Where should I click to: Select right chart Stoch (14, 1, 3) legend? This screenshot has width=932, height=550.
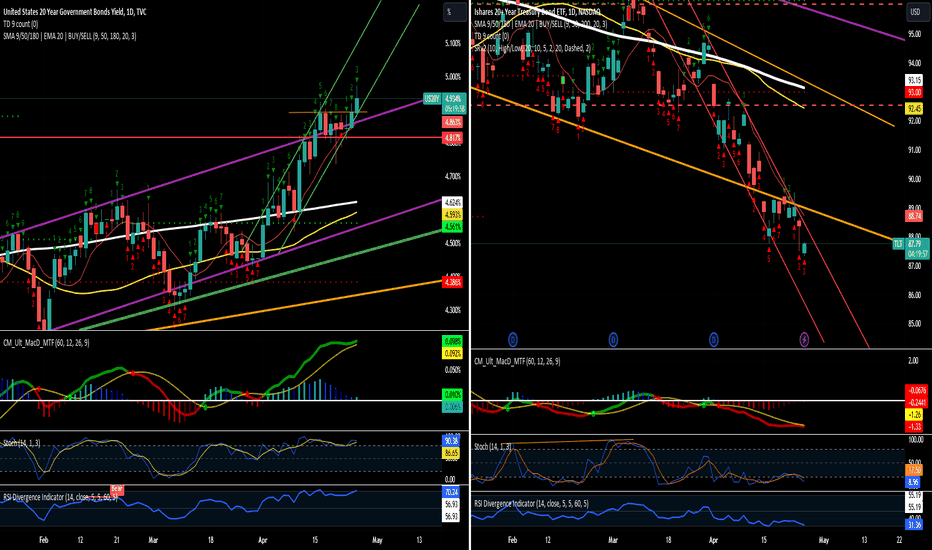click(493, 446)
